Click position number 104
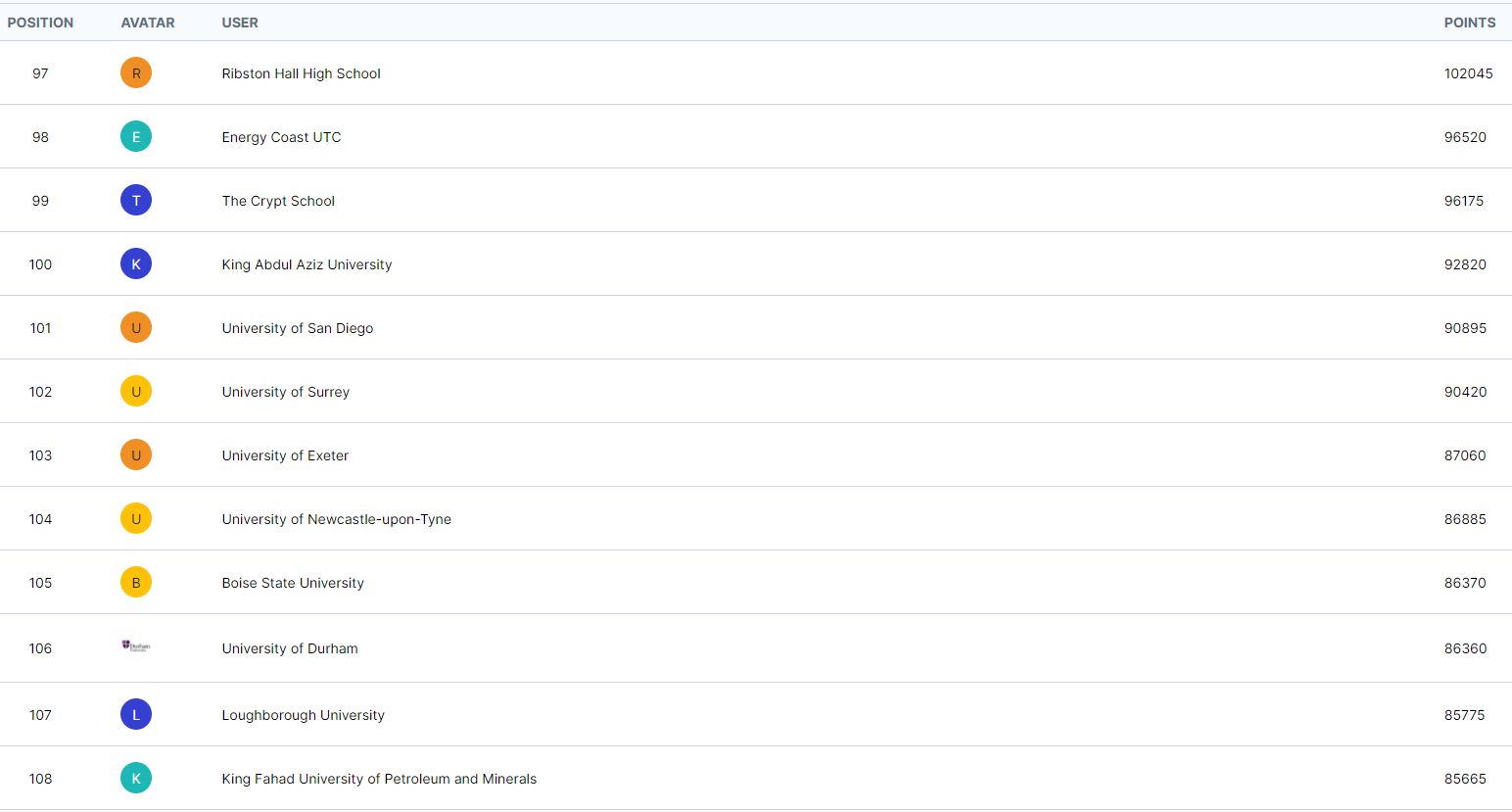Image resolution: width=1512 pixels, height=812 pixels. pos(40,519)
